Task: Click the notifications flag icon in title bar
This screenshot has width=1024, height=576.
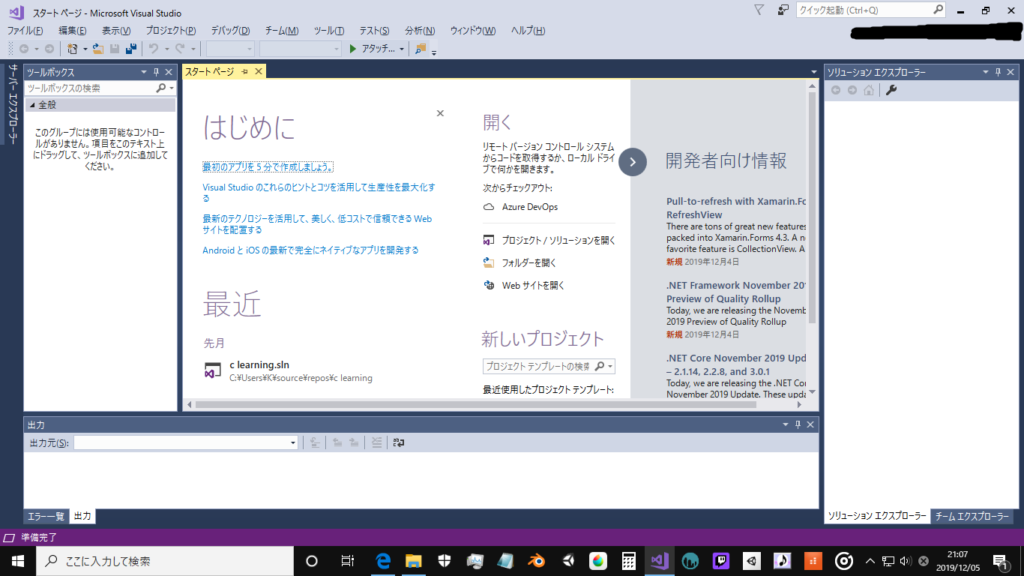Action: click(759, 10)
